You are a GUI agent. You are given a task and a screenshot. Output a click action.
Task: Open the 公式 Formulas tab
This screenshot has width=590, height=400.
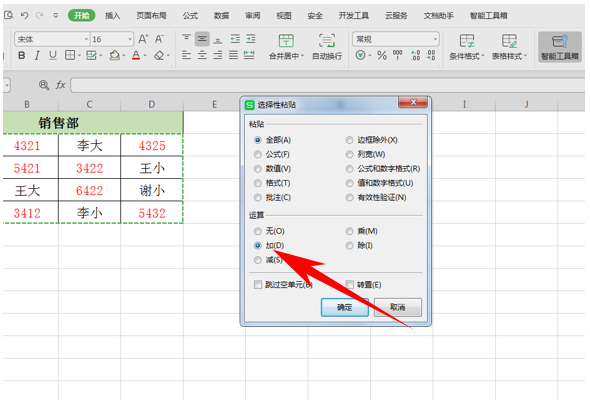point(190,15)
